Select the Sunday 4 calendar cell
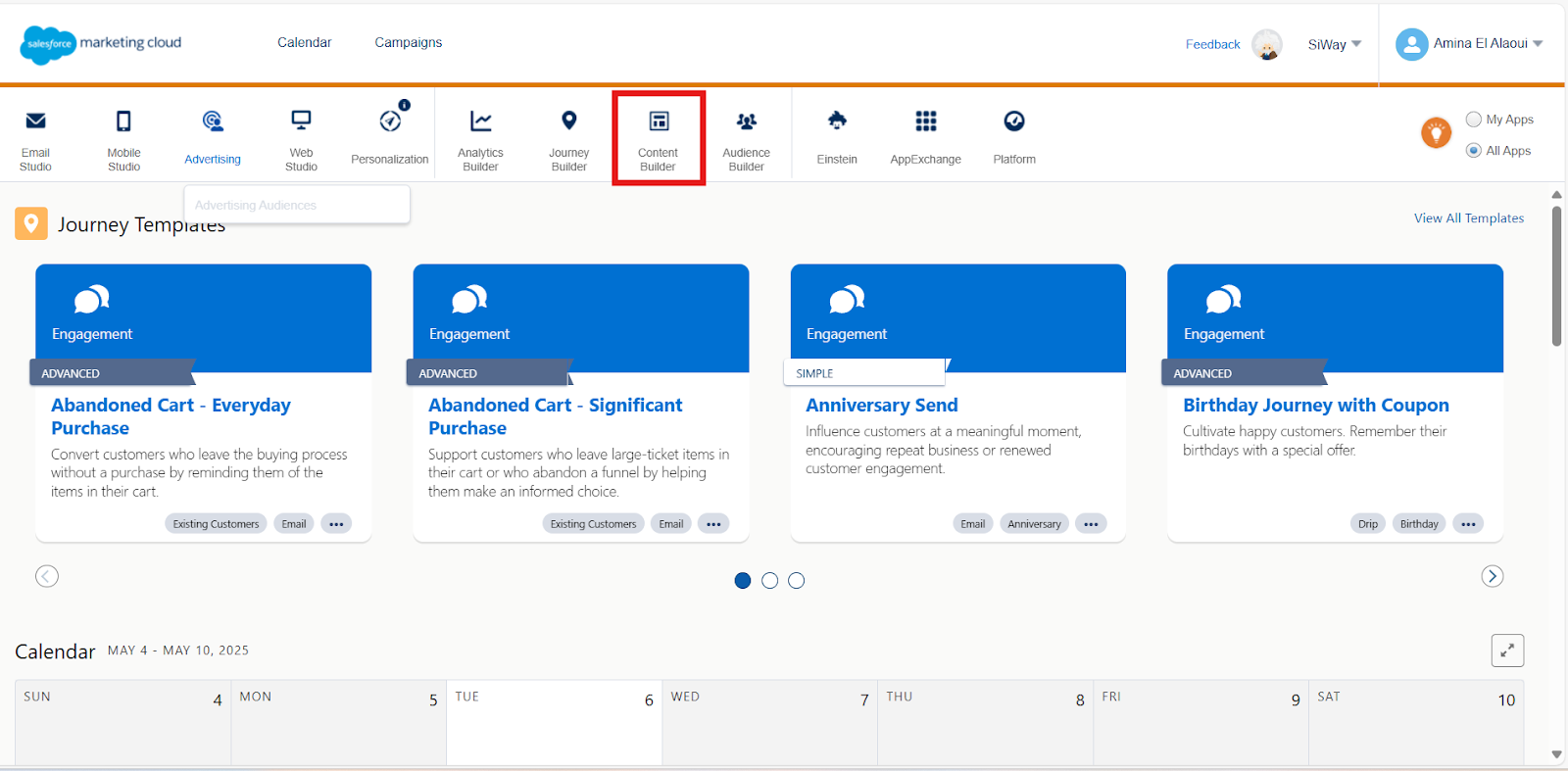This screenshot has width=1568, height=771. [x=122, y=723]
